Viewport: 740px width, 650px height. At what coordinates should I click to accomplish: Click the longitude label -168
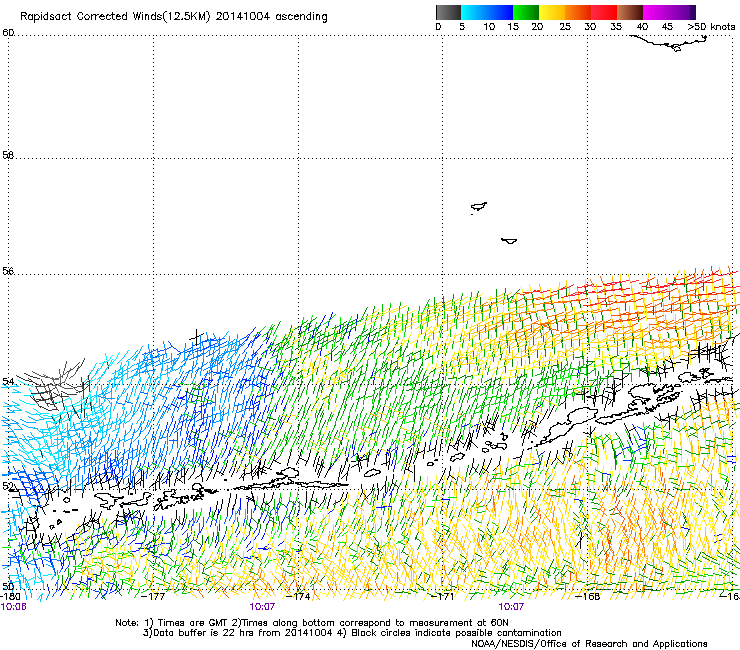pyautogui.click(x=588, y=596)
